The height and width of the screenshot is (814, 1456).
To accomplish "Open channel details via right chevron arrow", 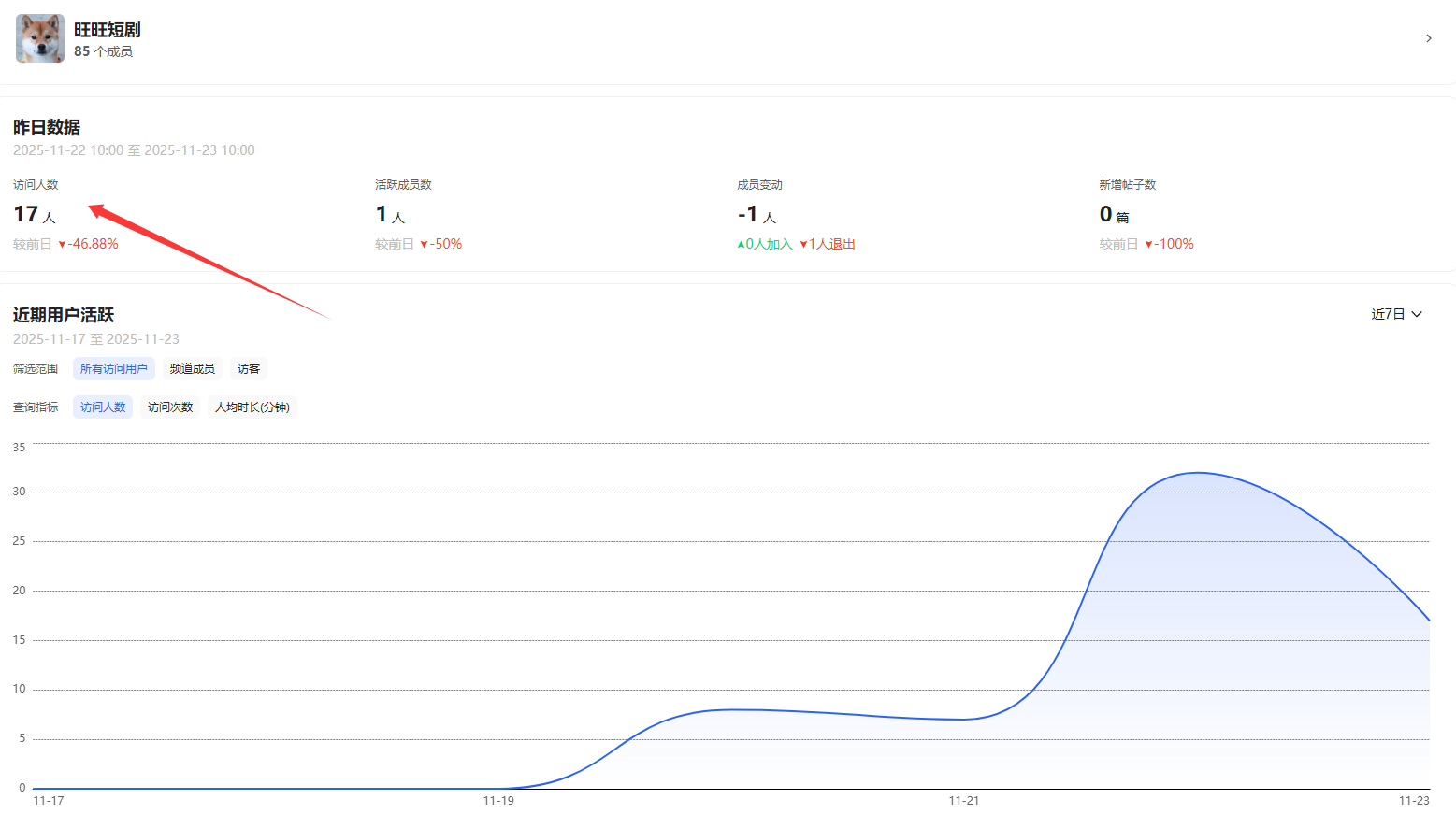I will tap(1428, 38).
